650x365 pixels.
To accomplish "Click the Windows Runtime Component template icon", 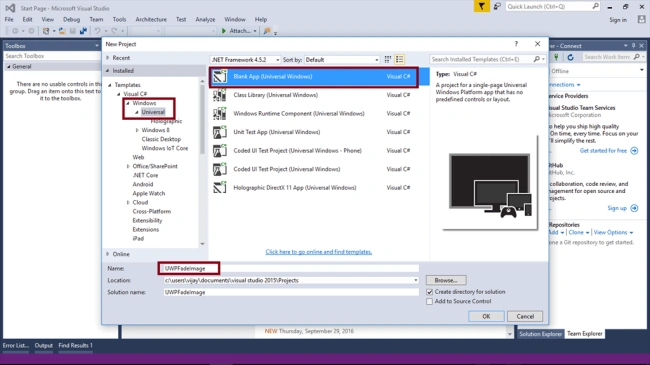I will pos(220,114).
